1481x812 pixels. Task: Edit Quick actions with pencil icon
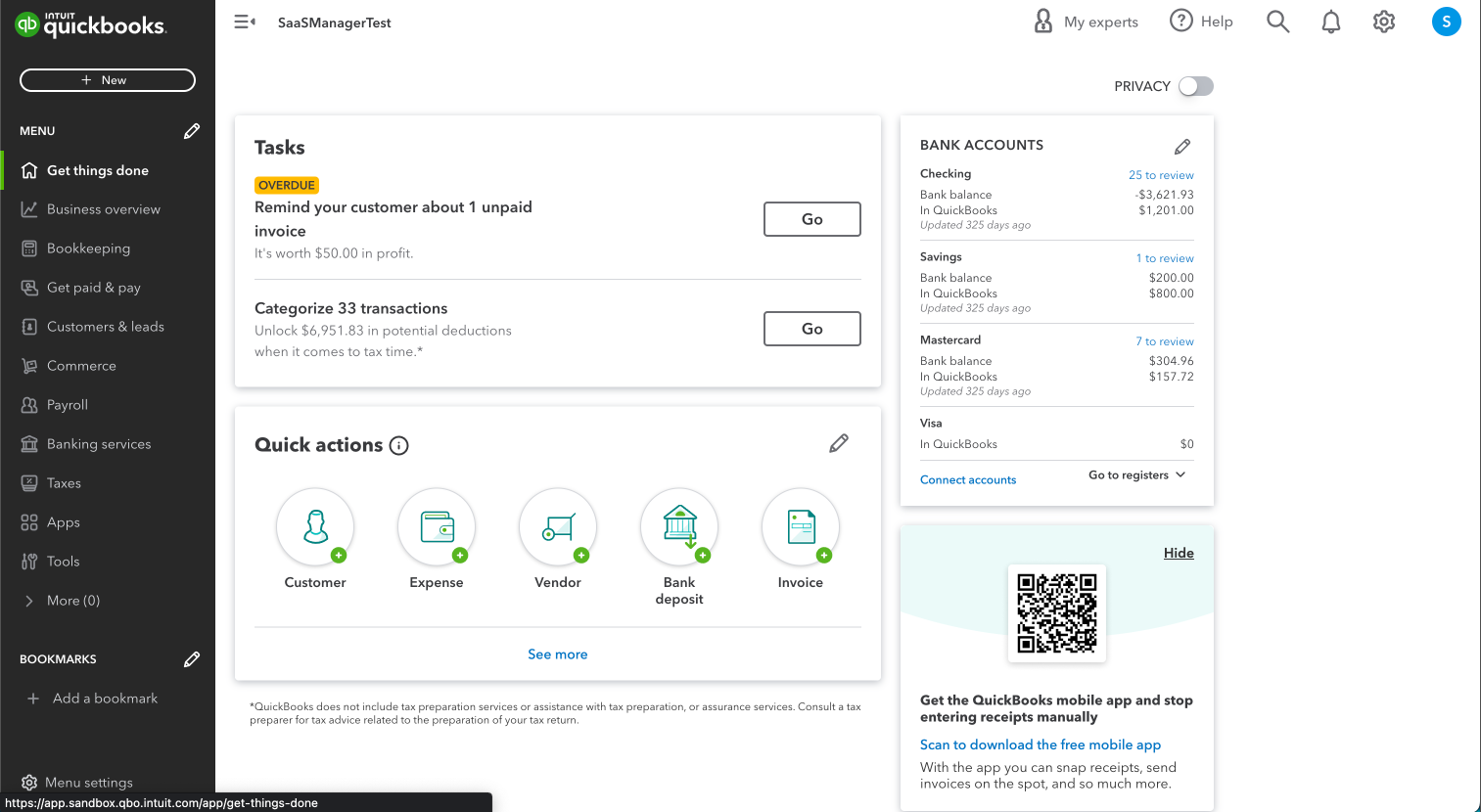click(x=839, y=444)
